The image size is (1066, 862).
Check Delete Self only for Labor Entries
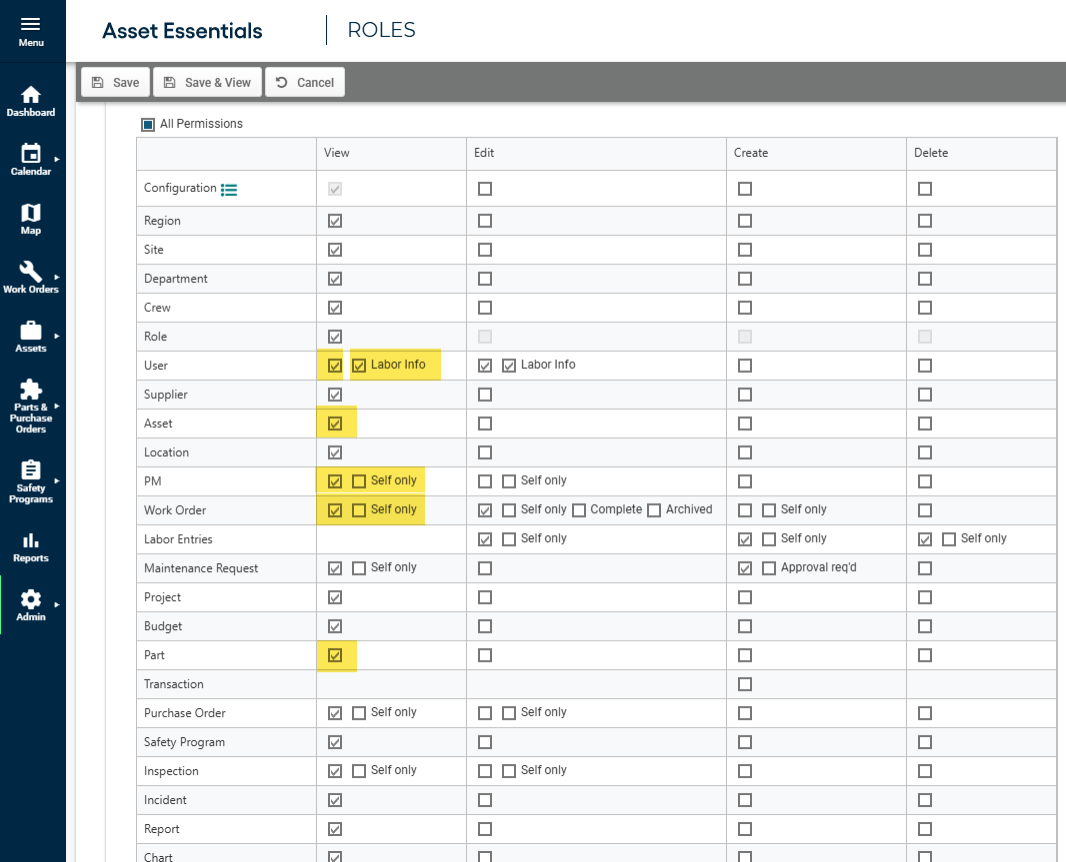949,540
